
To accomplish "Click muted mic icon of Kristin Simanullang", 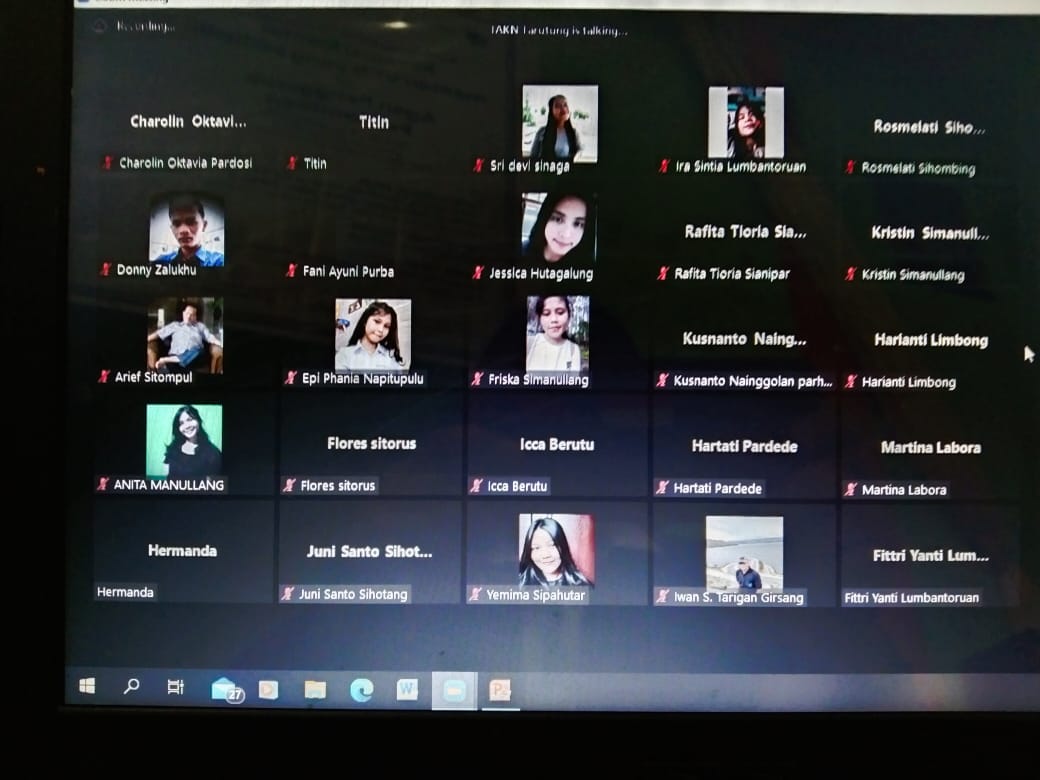I will click(x=850, y=274).
